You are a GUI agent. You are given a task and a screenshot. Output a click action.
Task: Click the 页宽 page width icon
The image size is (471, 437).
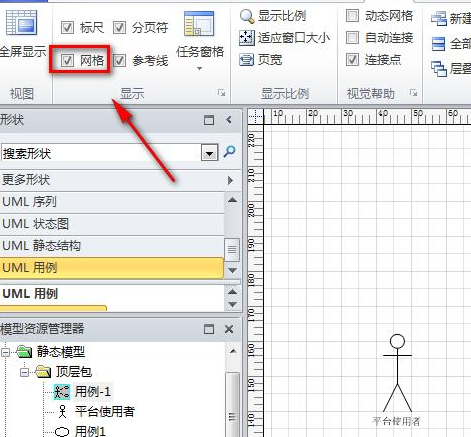point(247,60)
